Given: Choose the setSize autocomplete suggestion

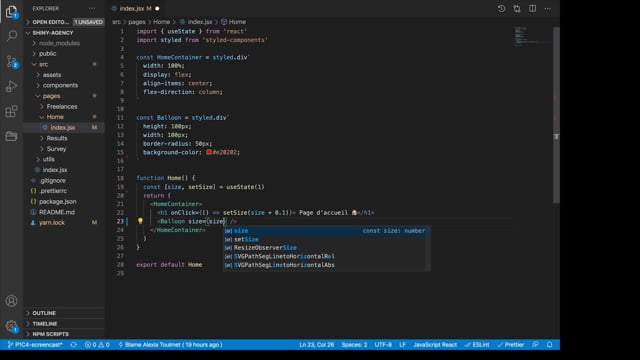Looking at the screenshot, I should pyautogui.click(x=325, y=240).
